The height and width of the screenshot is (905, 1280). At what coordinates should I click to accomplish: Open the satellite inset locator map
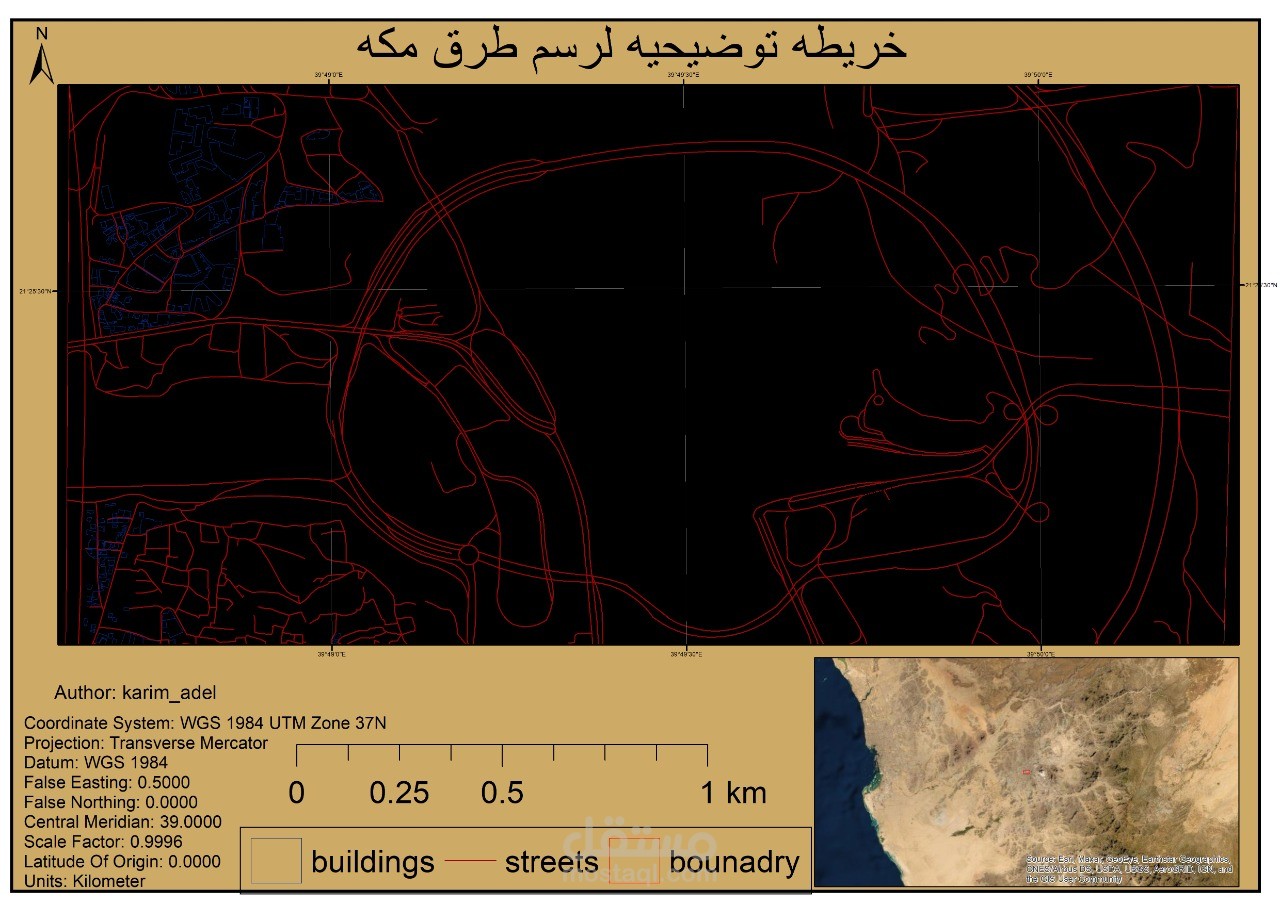(1026, 771)
